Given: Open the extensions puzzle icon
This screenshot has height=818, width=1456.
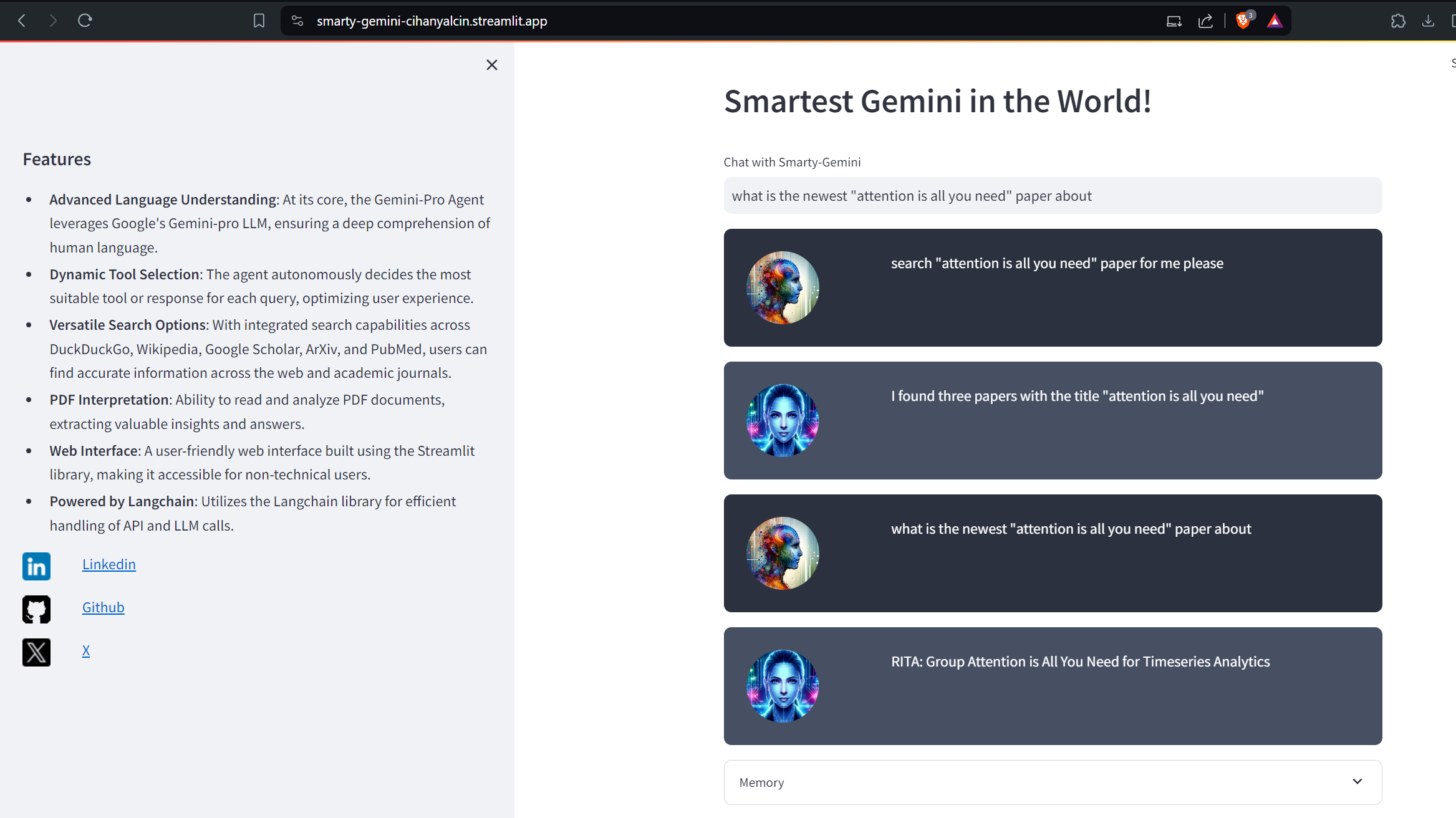Looking at the screenshot, I should click(x=1398, y=21).
